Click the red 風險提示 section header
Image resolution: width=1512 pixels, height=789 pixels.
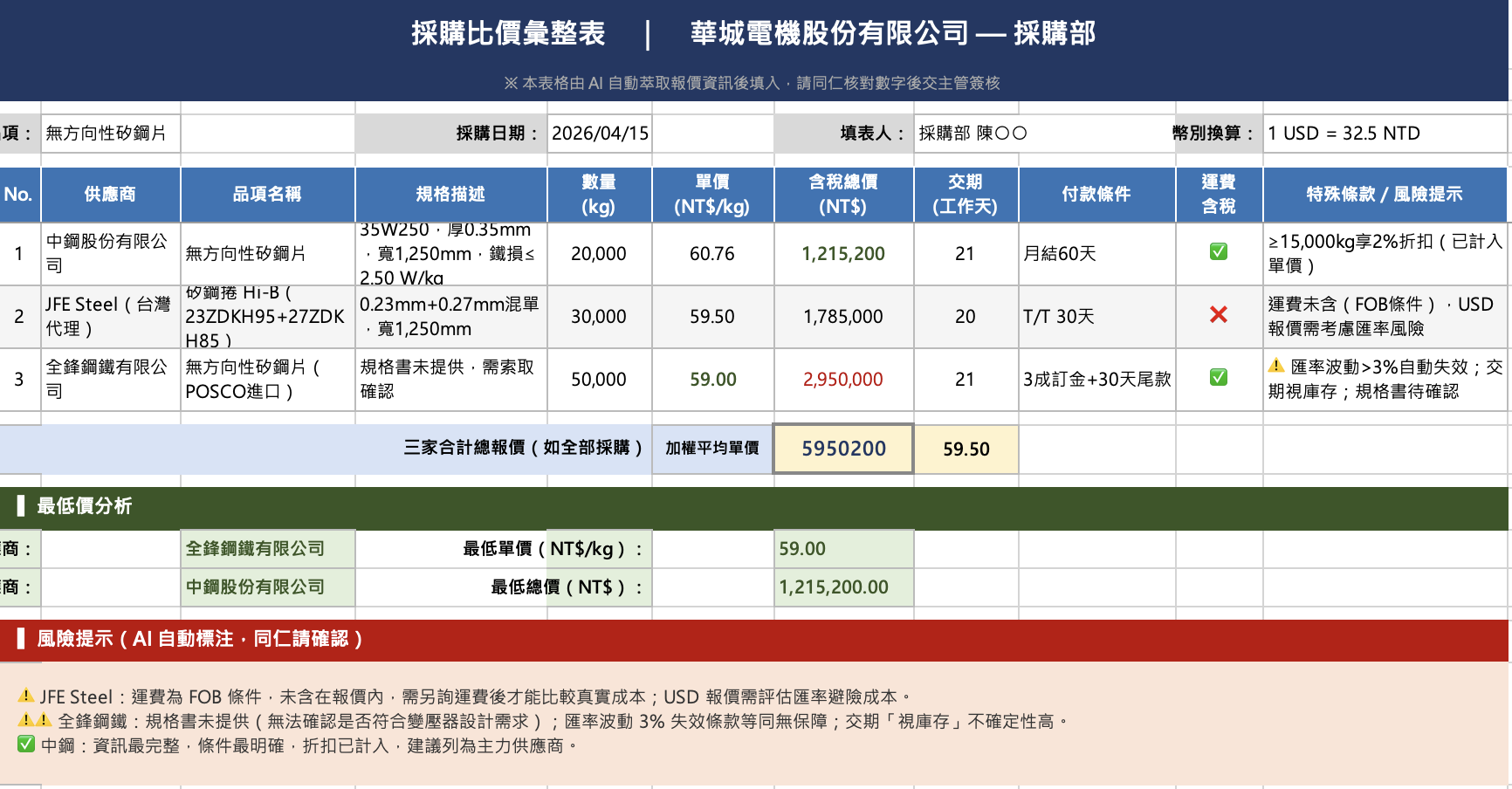click(x=754, y=640)
